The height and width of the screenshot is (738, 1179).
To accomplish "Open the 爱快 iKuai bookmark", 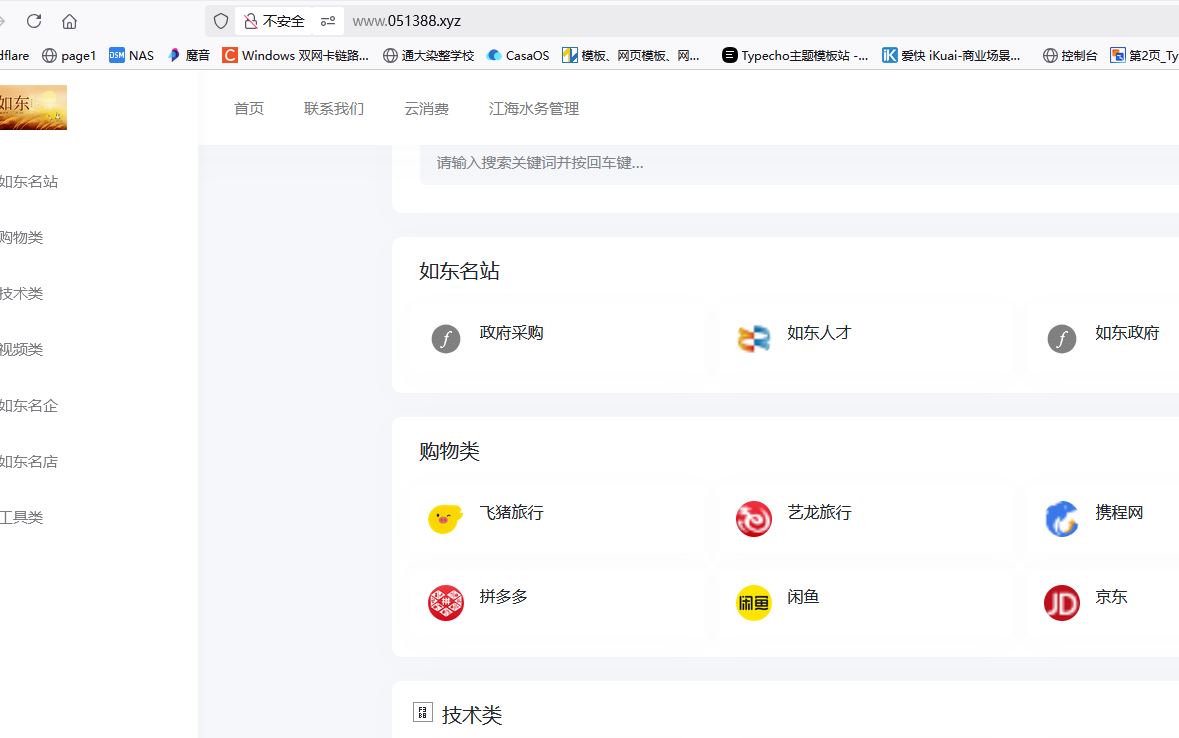I will click(951, 56).
